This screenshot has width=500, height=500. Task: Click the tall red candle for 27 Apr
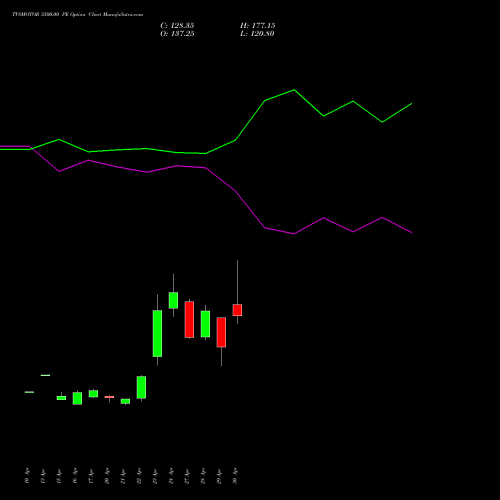tap(189, 319)
